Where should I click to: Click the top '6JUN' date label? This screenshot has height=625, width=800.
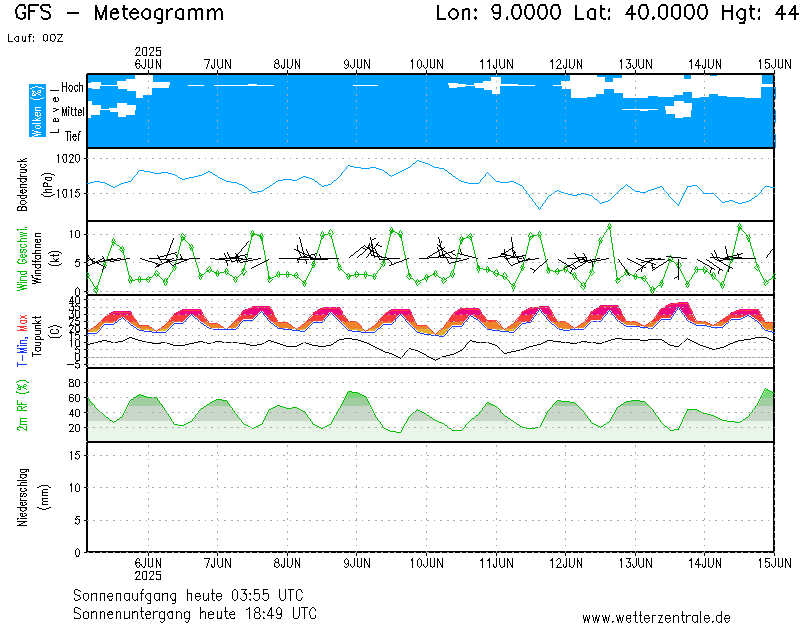(148, 64)
